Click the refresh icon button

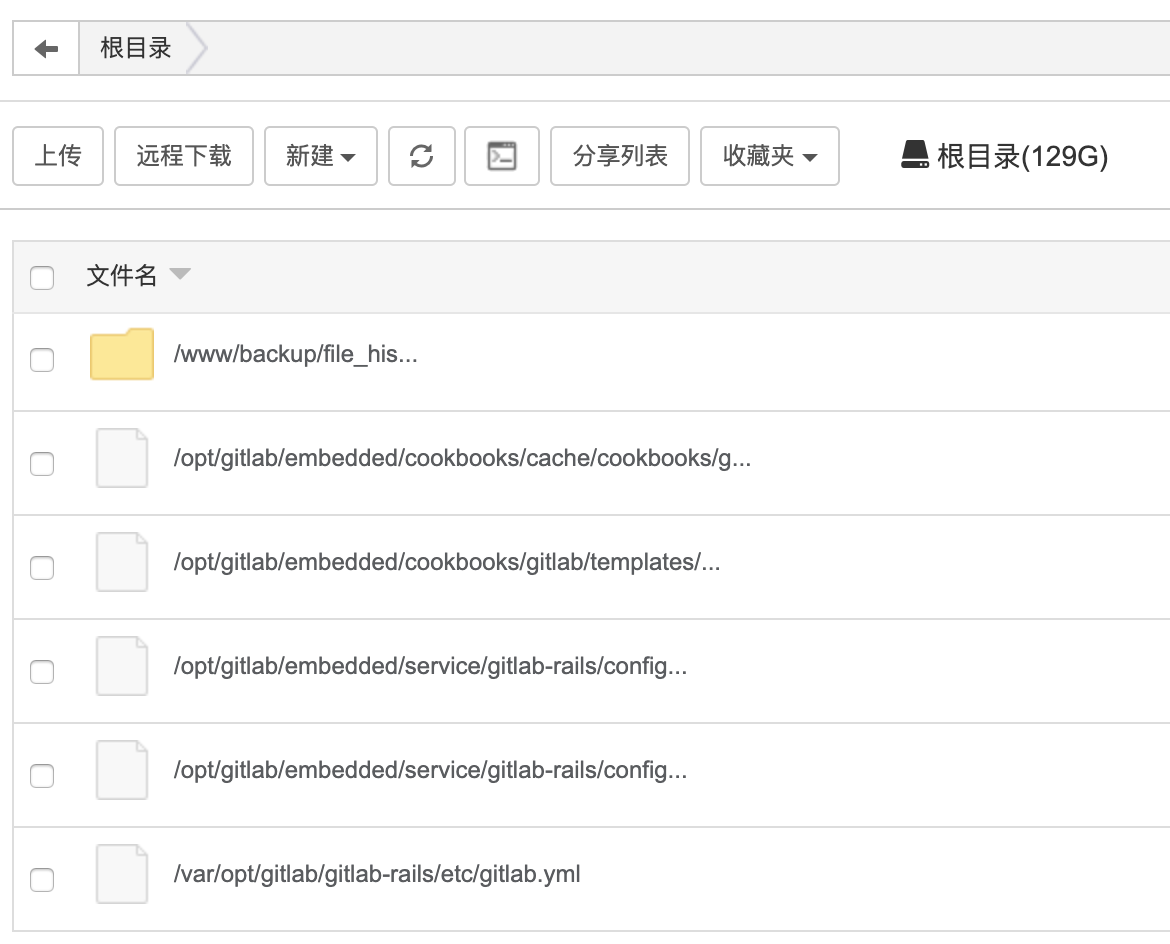click(422, 156)
